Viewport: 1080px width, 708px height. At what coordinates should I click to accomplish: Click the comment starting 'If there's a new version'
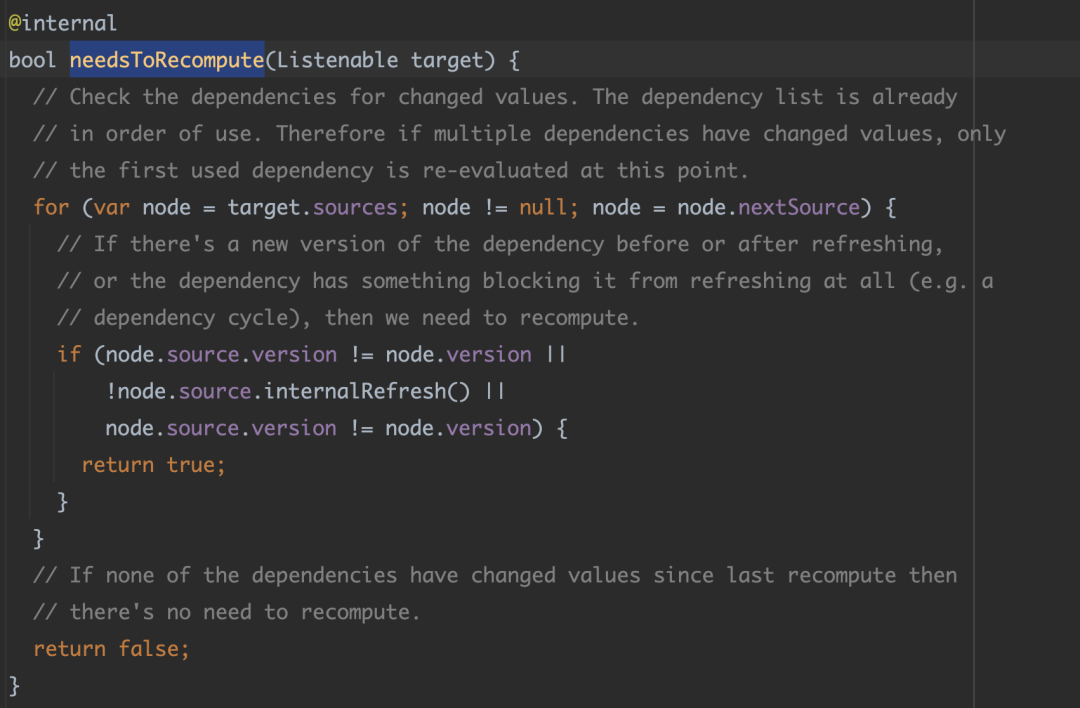coord(500,244)
